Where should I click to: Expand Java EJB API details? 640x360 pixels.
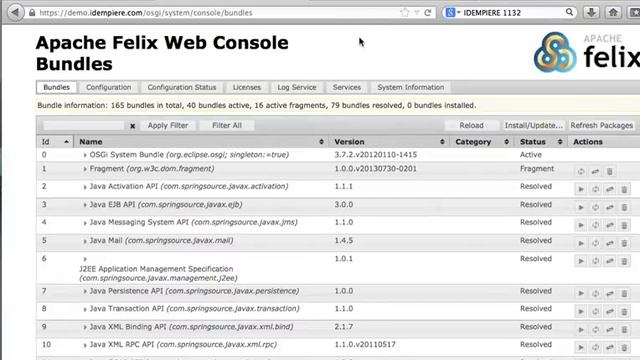tap(85, 205)
